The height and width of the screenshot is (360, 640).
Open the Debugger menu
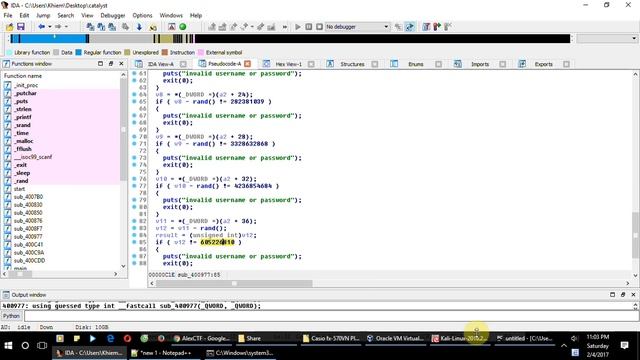coord(113,16)
